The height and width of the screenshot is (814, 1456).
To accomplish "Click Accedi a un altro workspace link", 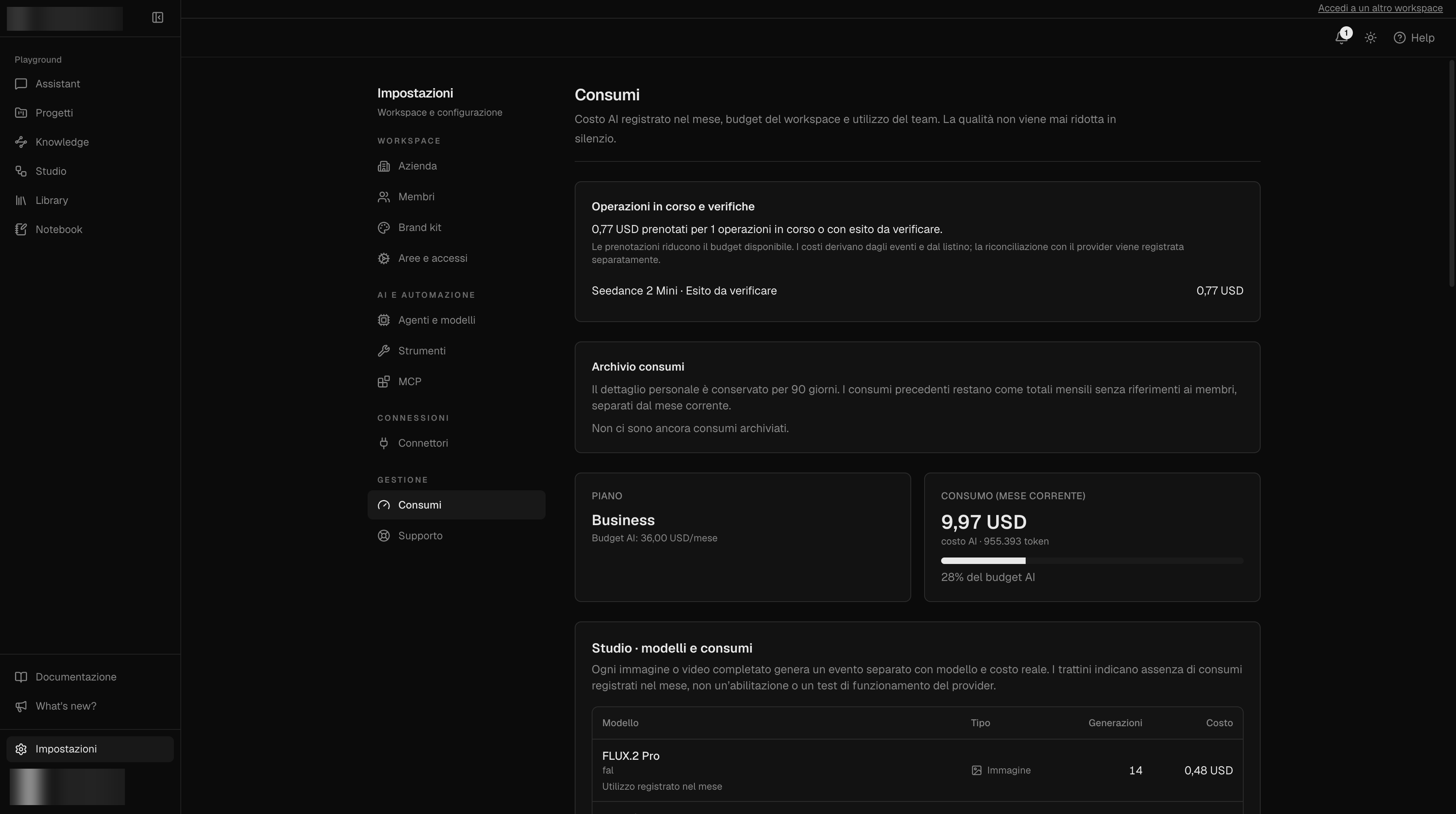I will 1380,8.
